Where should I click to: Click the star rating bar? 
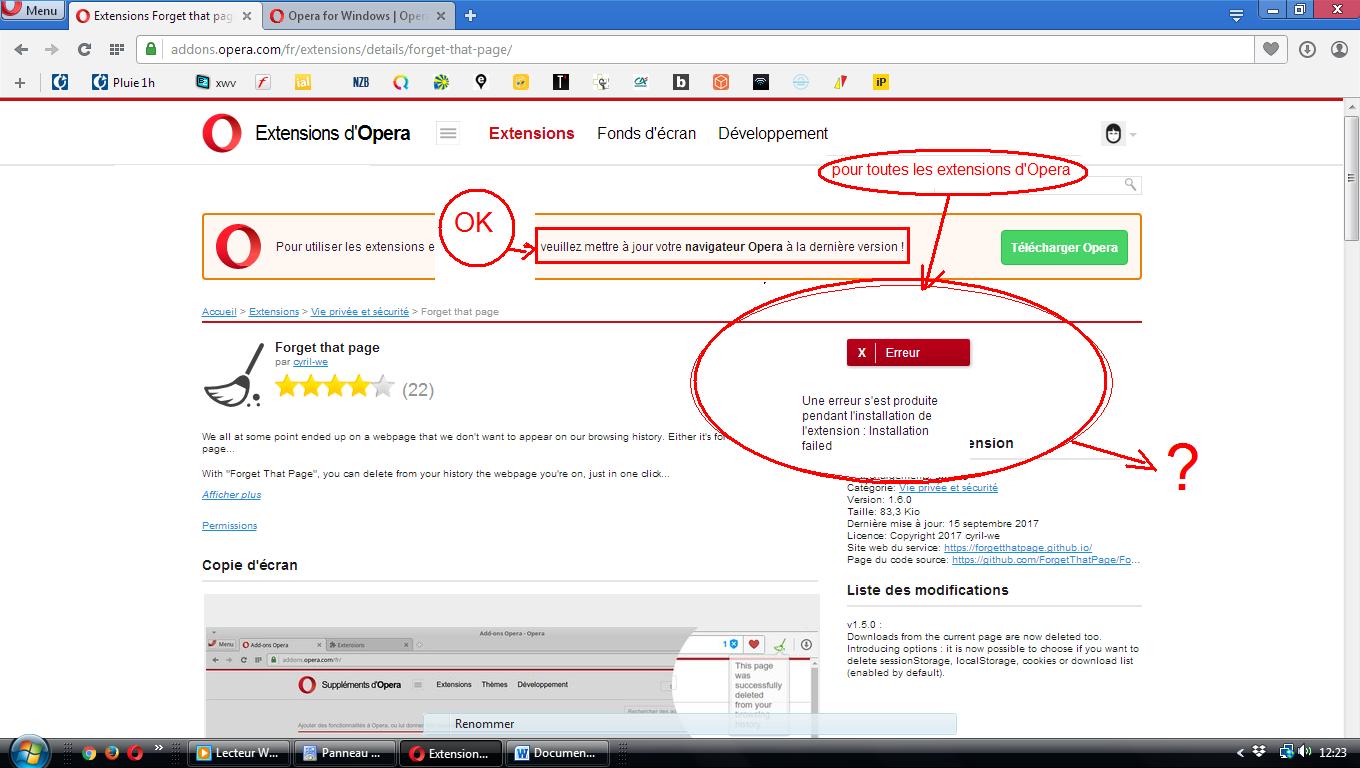click(x=334, y=387)
